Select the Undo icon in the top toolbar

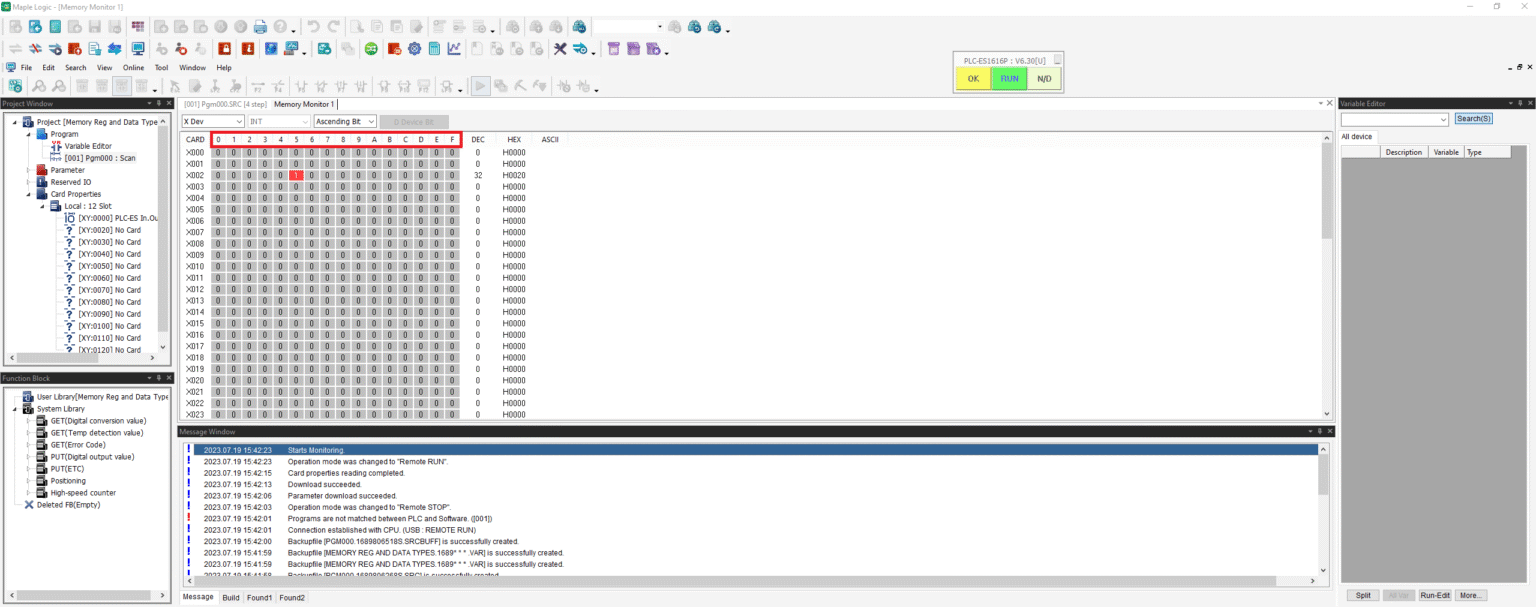(315, 27)
